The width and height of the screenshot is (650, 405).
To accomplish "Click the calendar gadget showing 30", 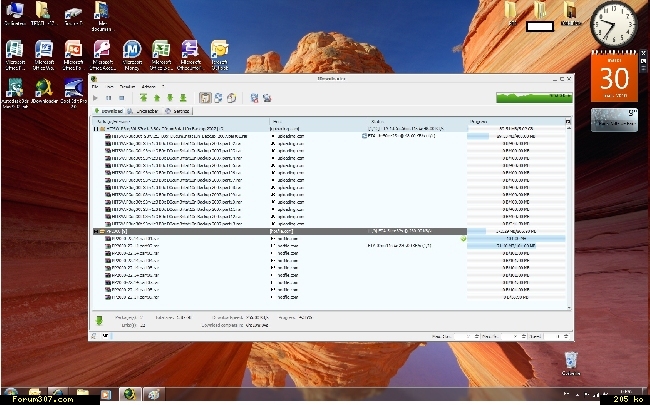I will point(614,76).
